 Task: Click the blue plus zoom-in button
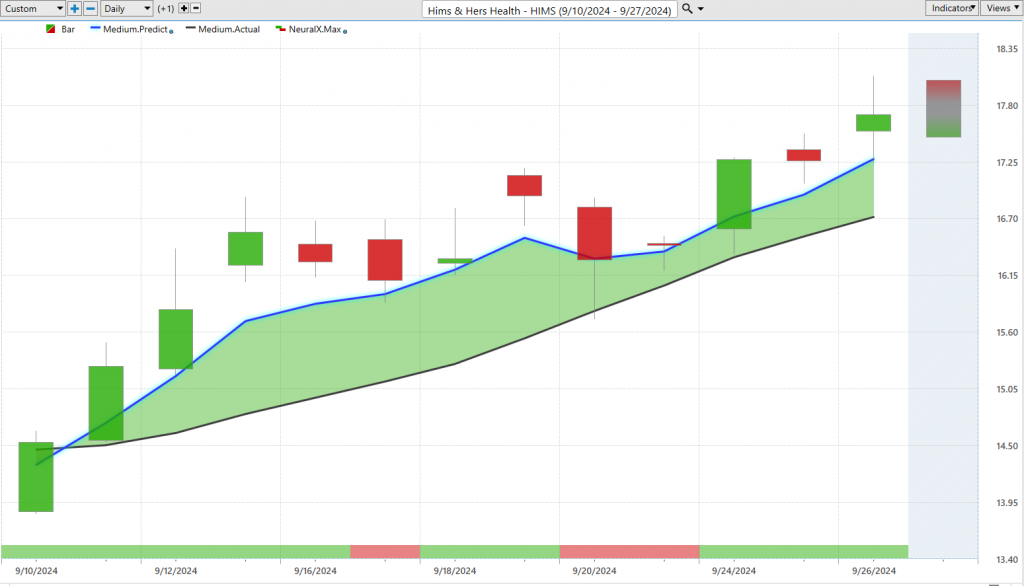(74, 8)
